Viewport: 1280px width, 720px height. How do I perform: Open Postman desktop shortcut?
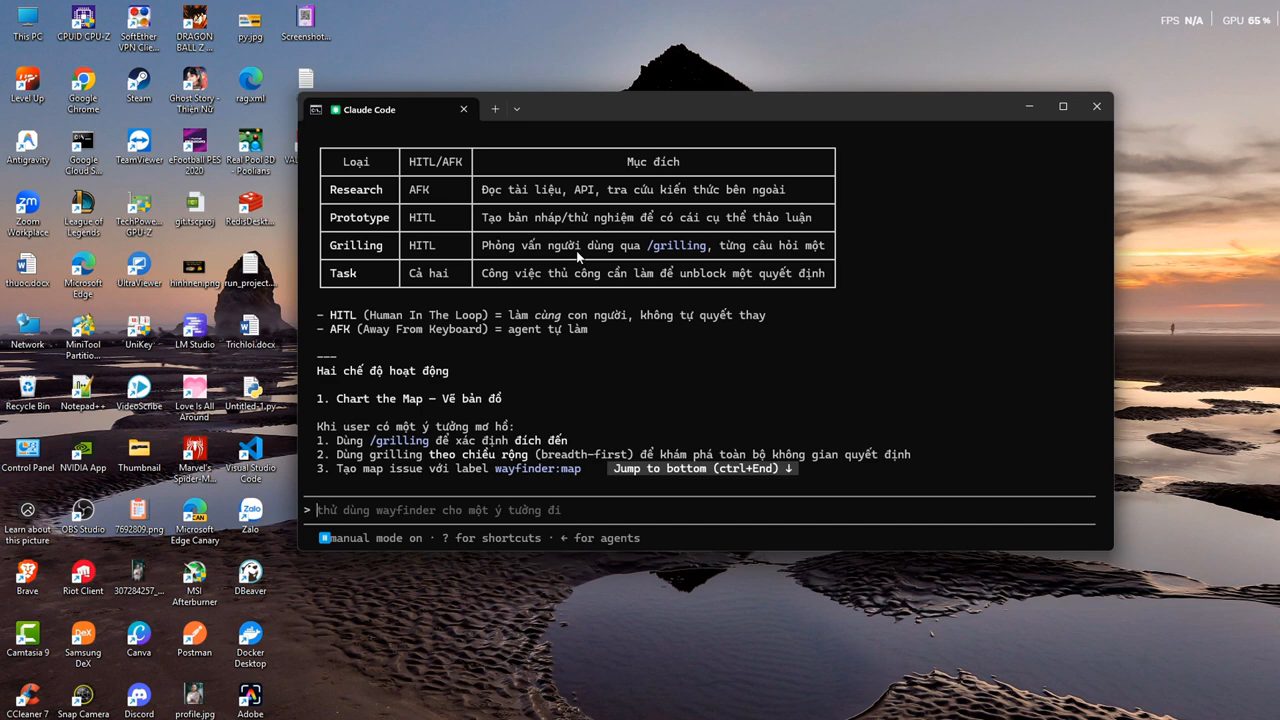click(x=195, y=640)
